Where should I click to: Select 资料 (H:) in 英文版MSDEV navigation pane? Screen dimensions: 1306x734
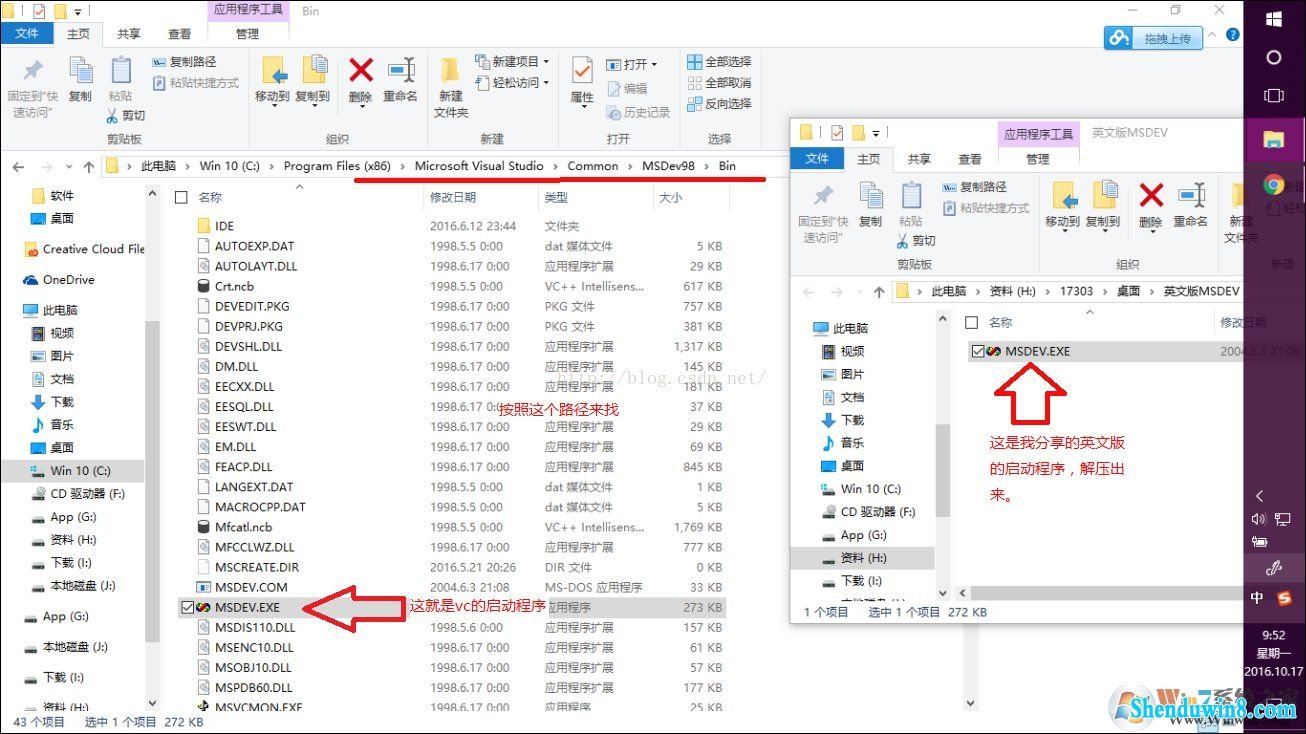coord(862,558)
